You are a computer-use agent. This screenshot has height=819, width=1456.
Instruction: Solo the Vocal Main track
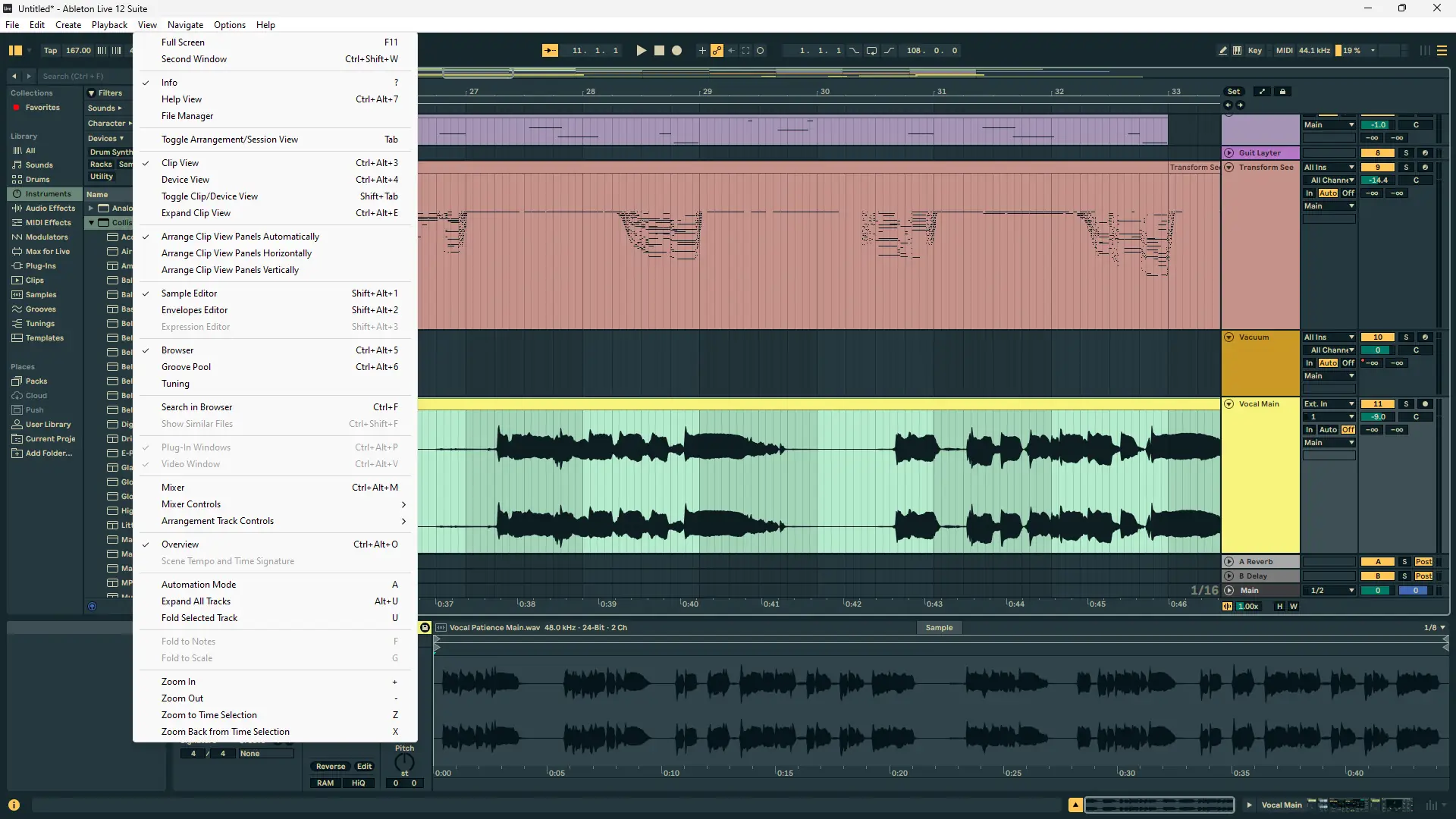click(1405, 404)
